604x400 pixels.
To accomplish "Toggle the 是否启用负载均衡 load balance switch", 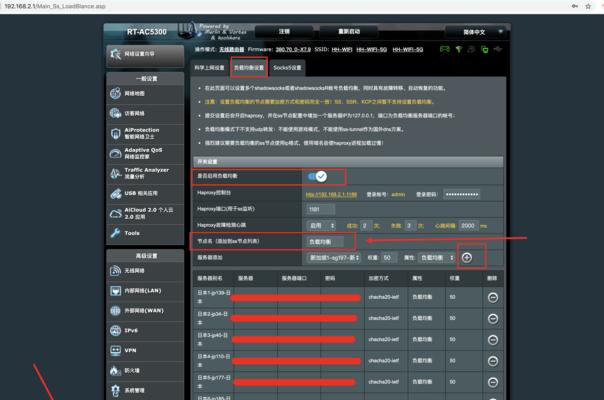I will 317,176.
